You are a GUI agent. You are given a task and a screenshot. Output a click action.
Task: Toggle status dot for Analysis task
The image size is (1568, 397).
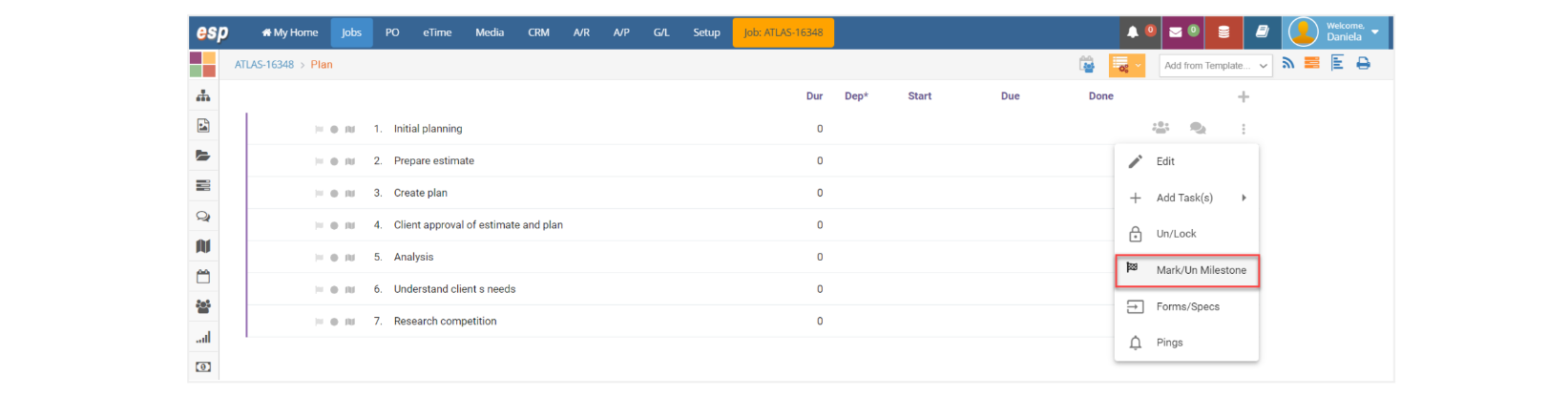coord(334,258)
